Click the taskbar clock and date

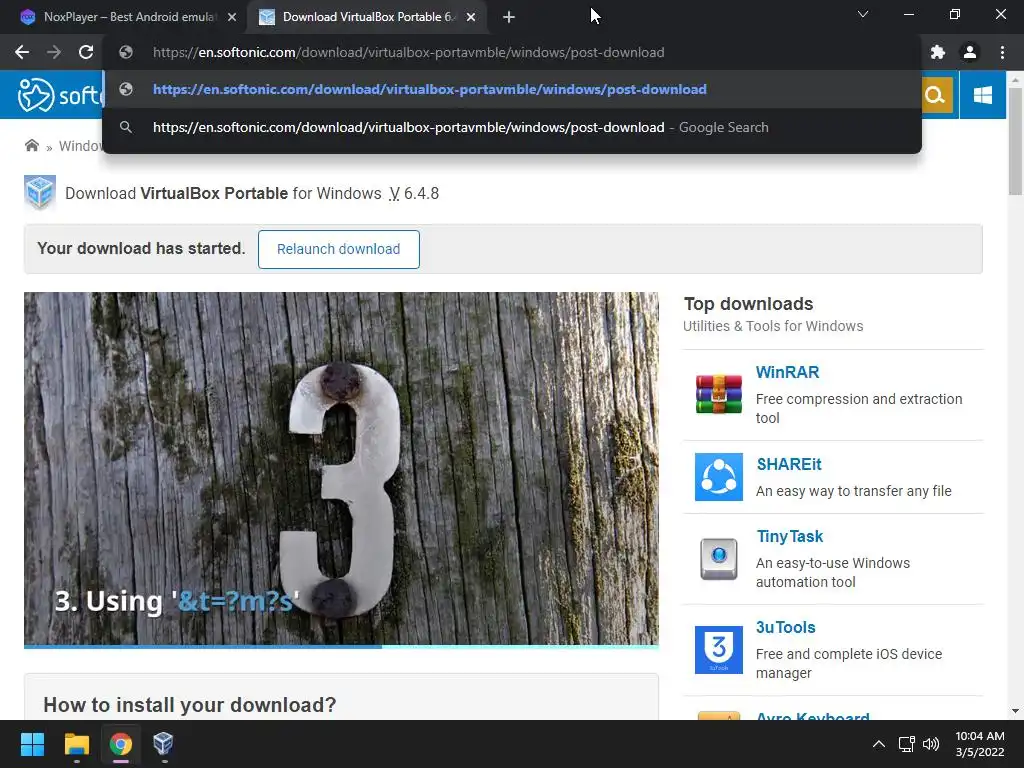tap(980, 744)
